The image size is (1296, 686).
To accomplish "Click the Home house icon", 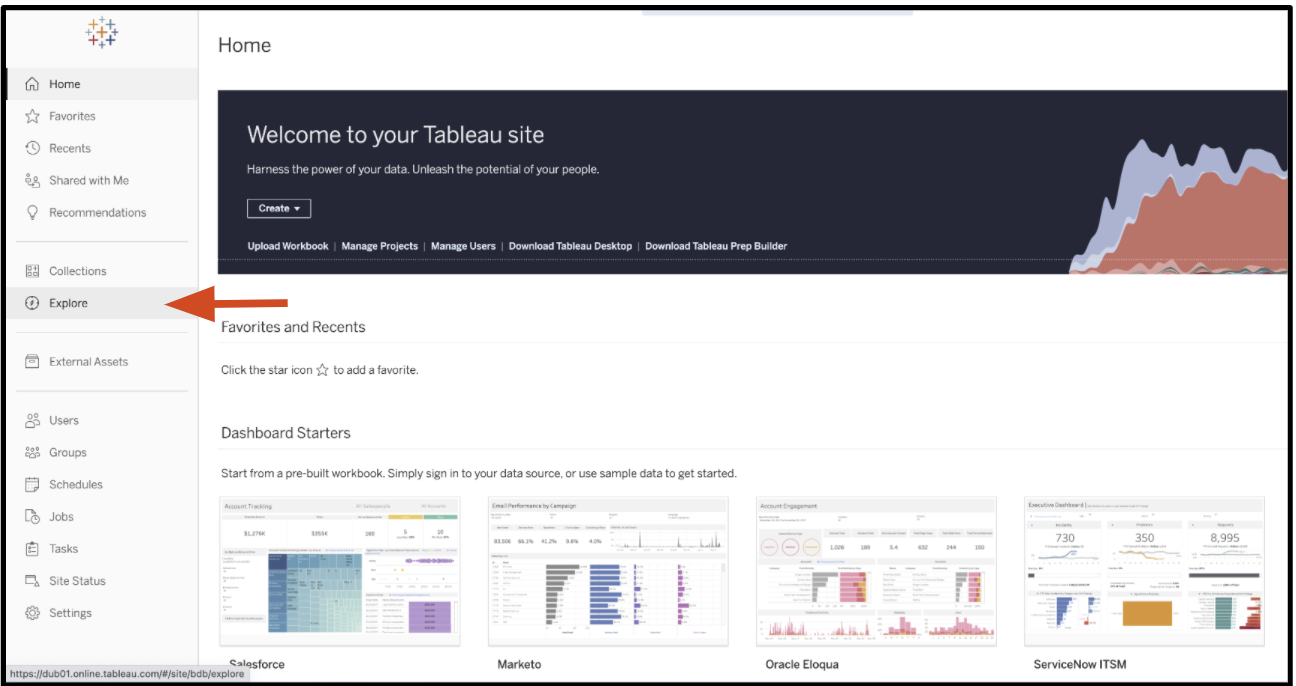I will point(32,84).
